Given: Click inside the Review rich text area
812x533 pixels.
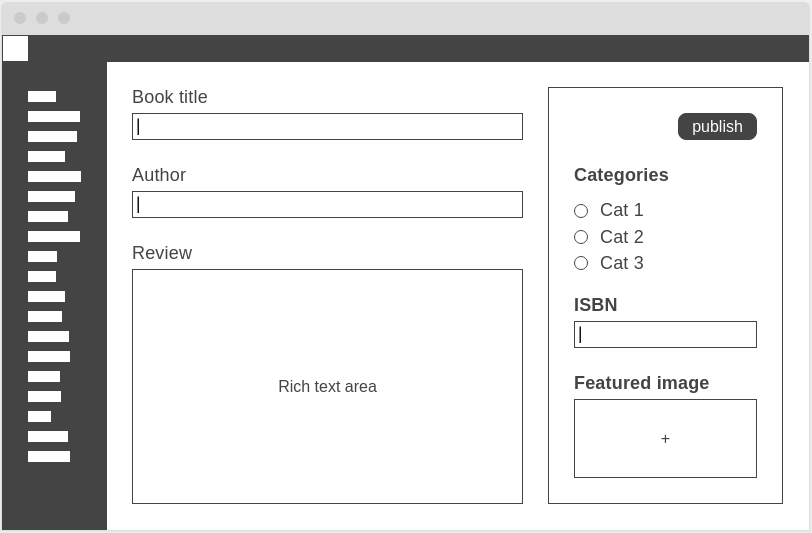Looking at the screenshot, I should pyautogui.click(x=327, y=386).
